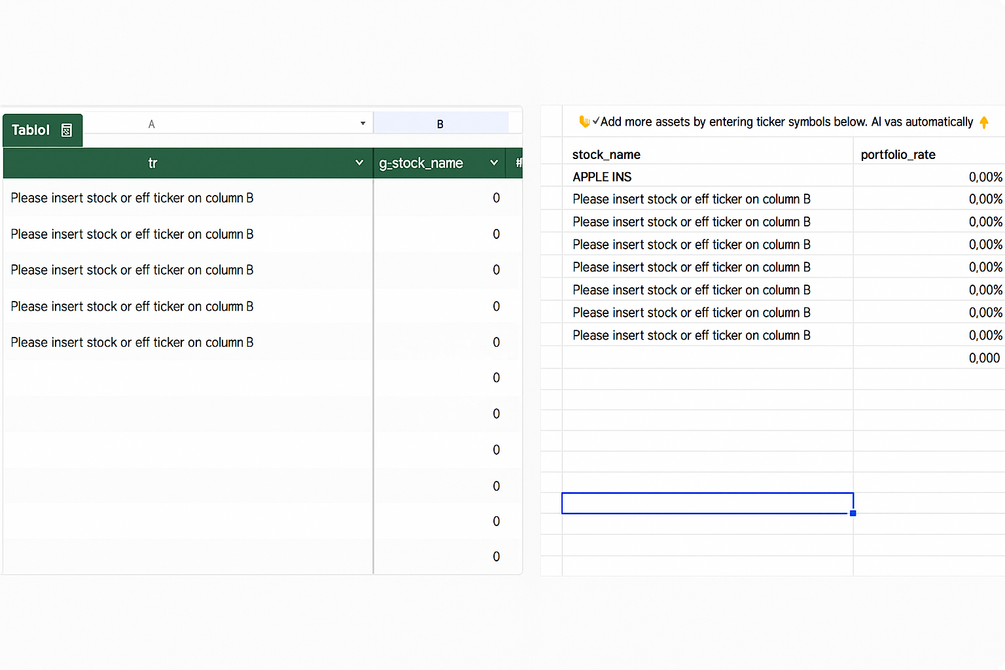Viewport: 1005px width, 670px height.
Task: Click the table icon beside Tablol label
Action: 67,130
